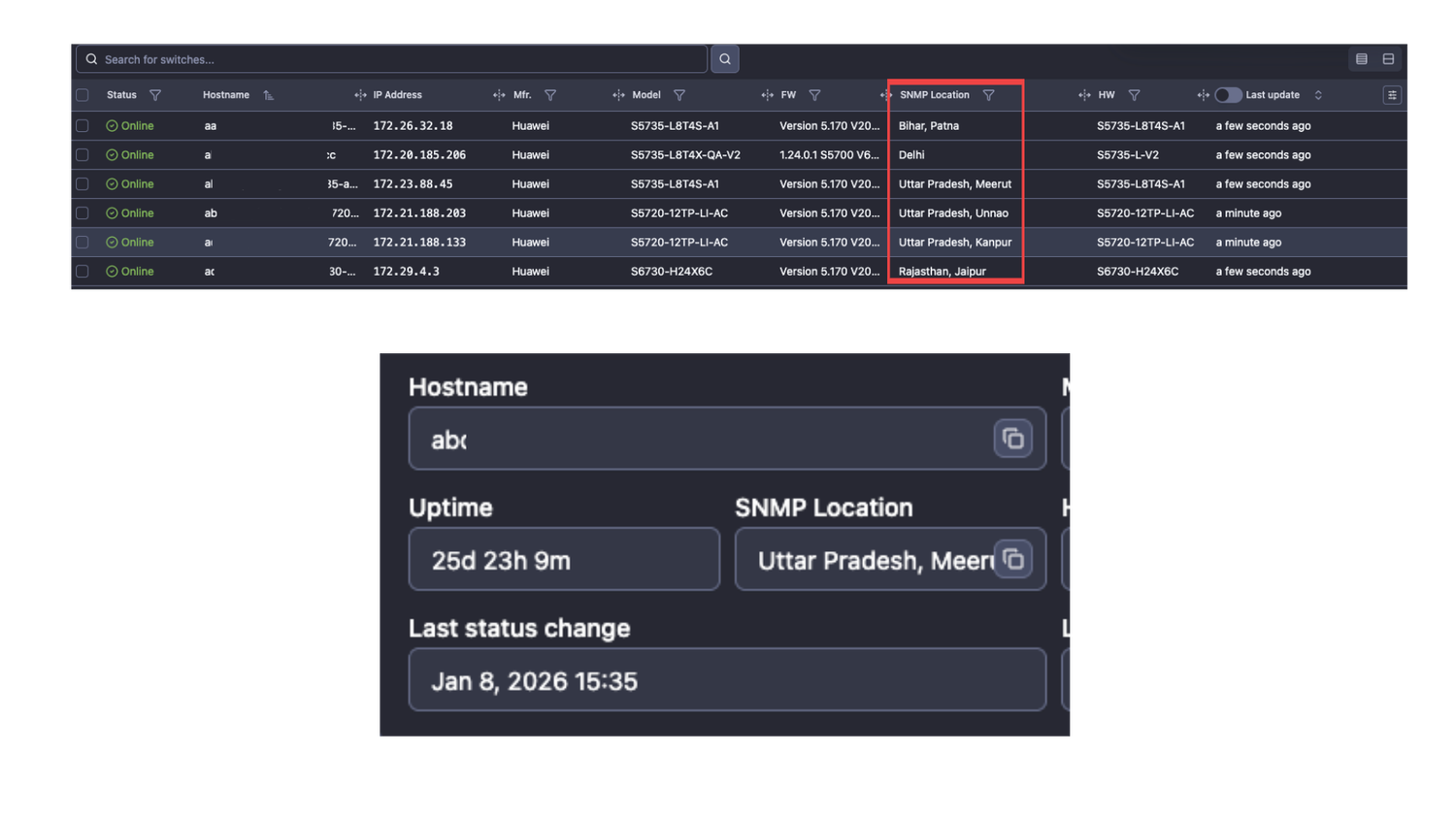Check the row for 172.23.88.45

pyautogui.click(x=83, y=184)
